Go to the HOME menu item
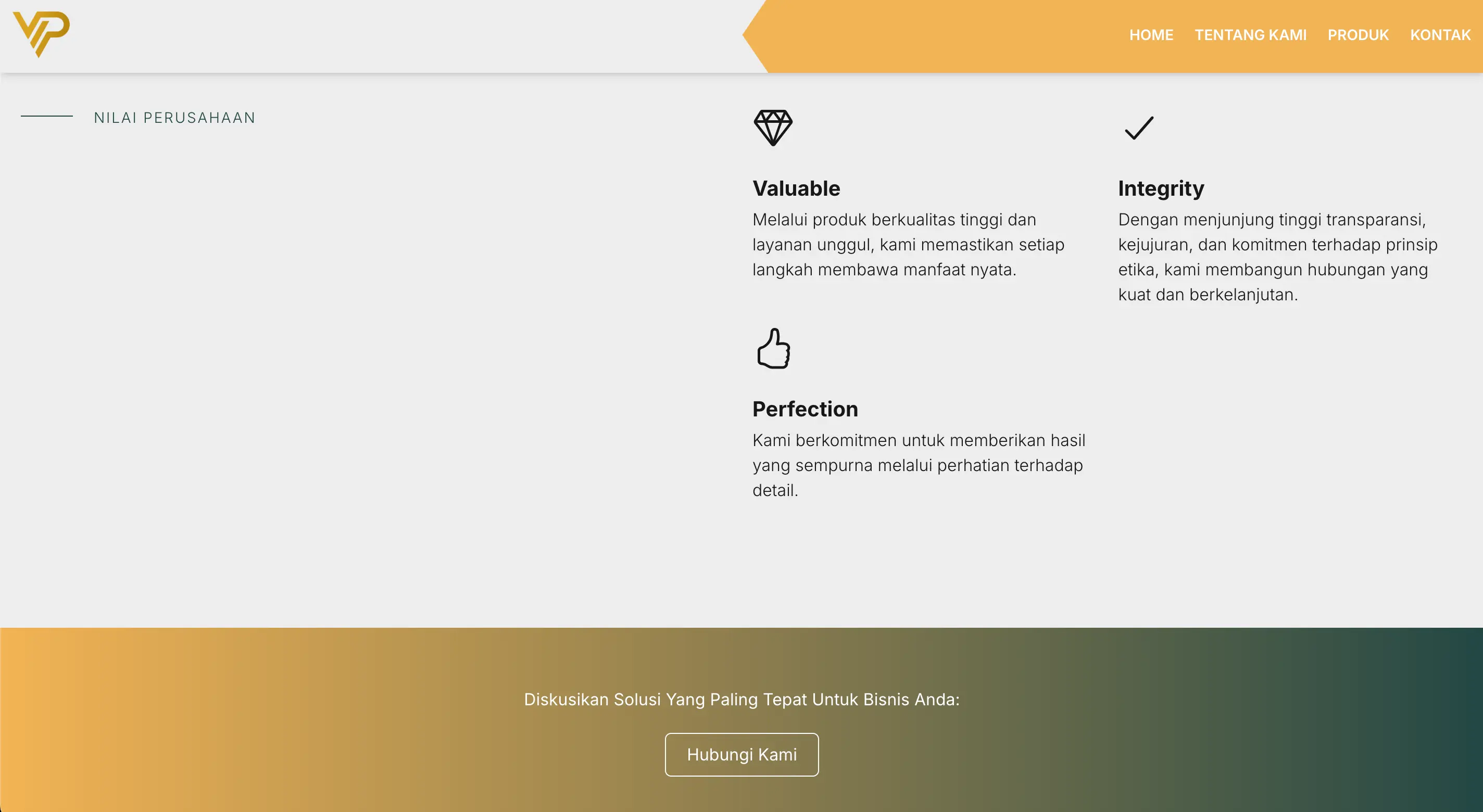Image resolution: width=1483 pixels, height=812 pixels. 1151,35
